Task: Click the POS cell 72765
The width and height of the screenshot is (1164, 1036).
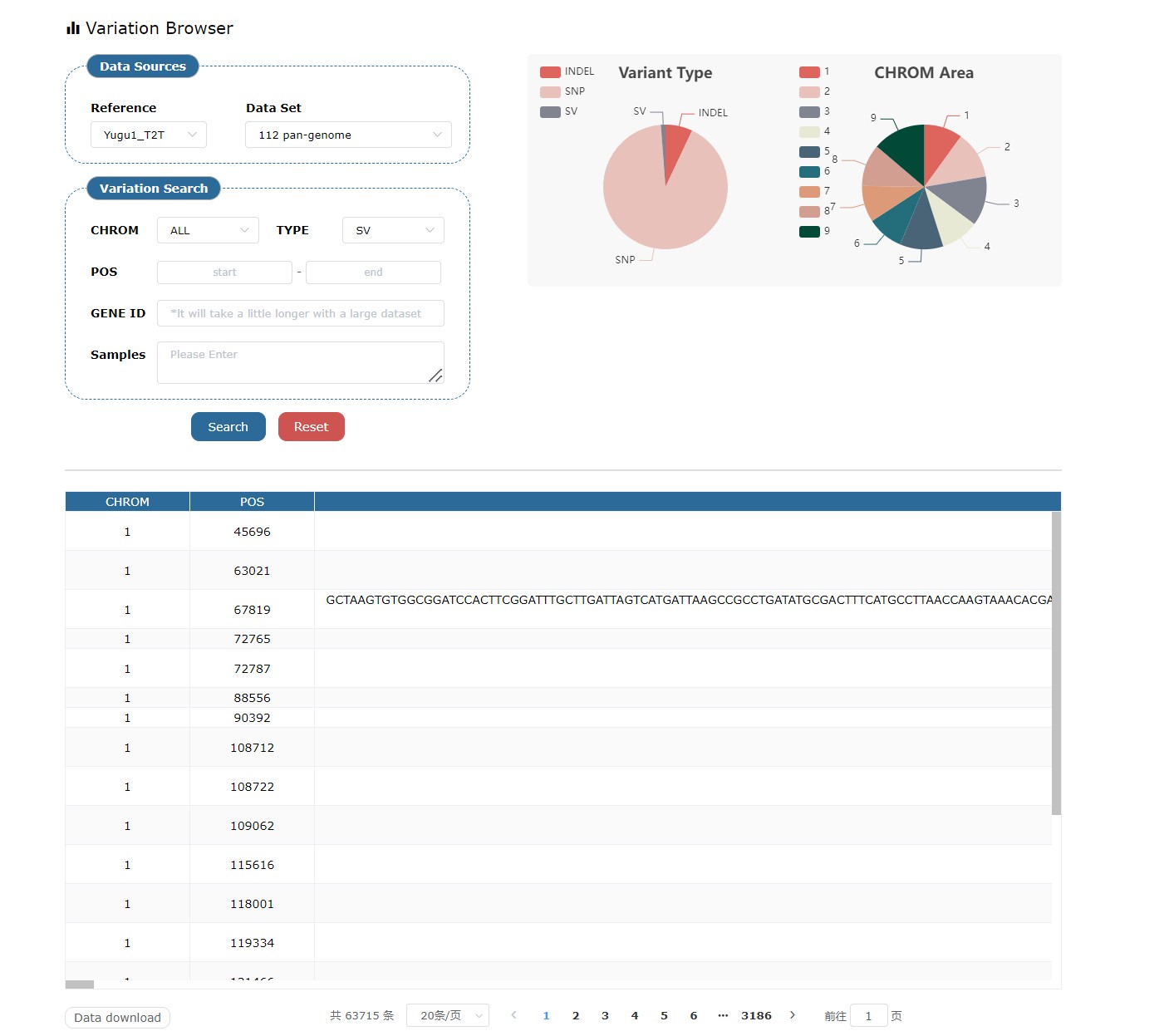Action: tap(252, 639)
